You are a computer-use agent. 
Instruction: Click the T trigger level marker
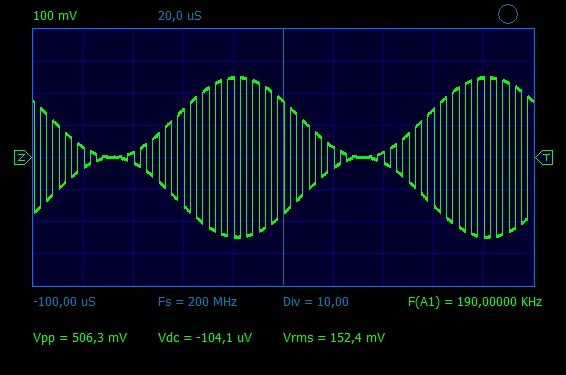click(544, 158)
